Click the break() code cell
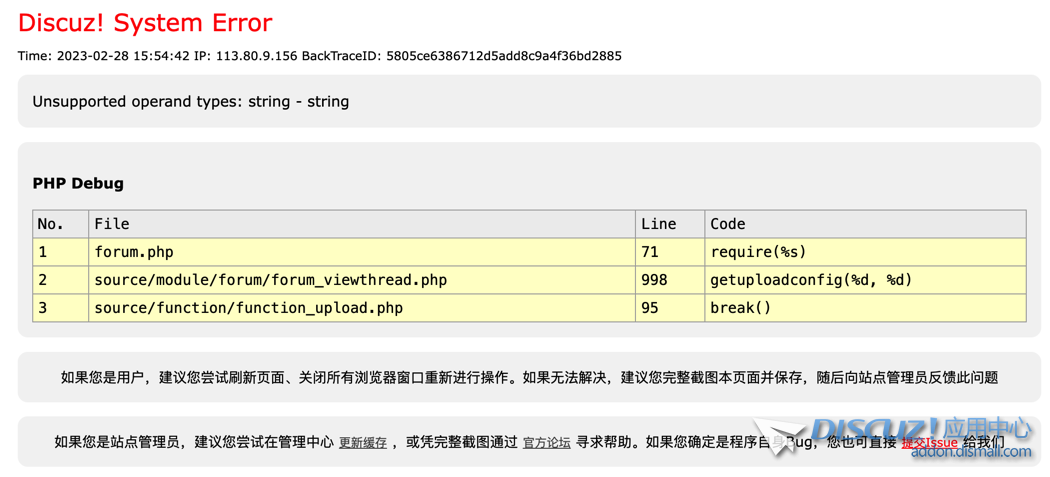The image size is (1050, 477). pyautogui.click(x=740, y=308)
